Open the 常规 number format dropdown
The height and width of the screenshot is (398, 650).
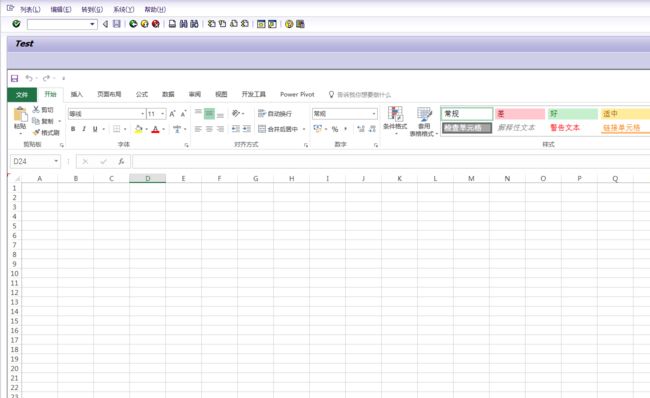click(x=374, y=114)
